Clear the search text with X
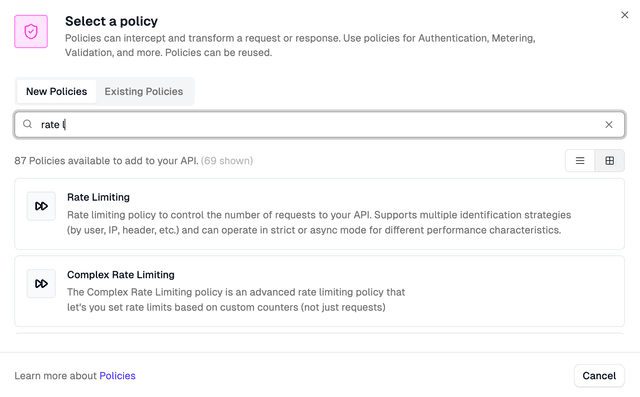The width and height of the screenshot is (640, 397). point(609,124)
